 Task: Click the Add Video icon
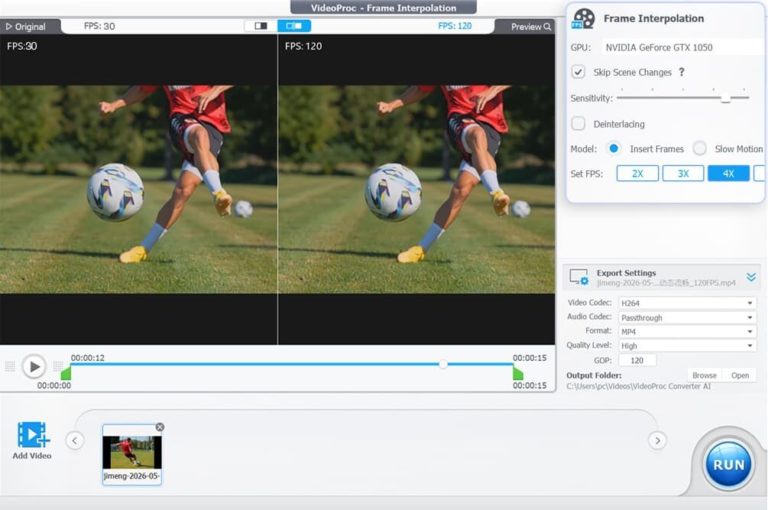(x=33, y=435)
